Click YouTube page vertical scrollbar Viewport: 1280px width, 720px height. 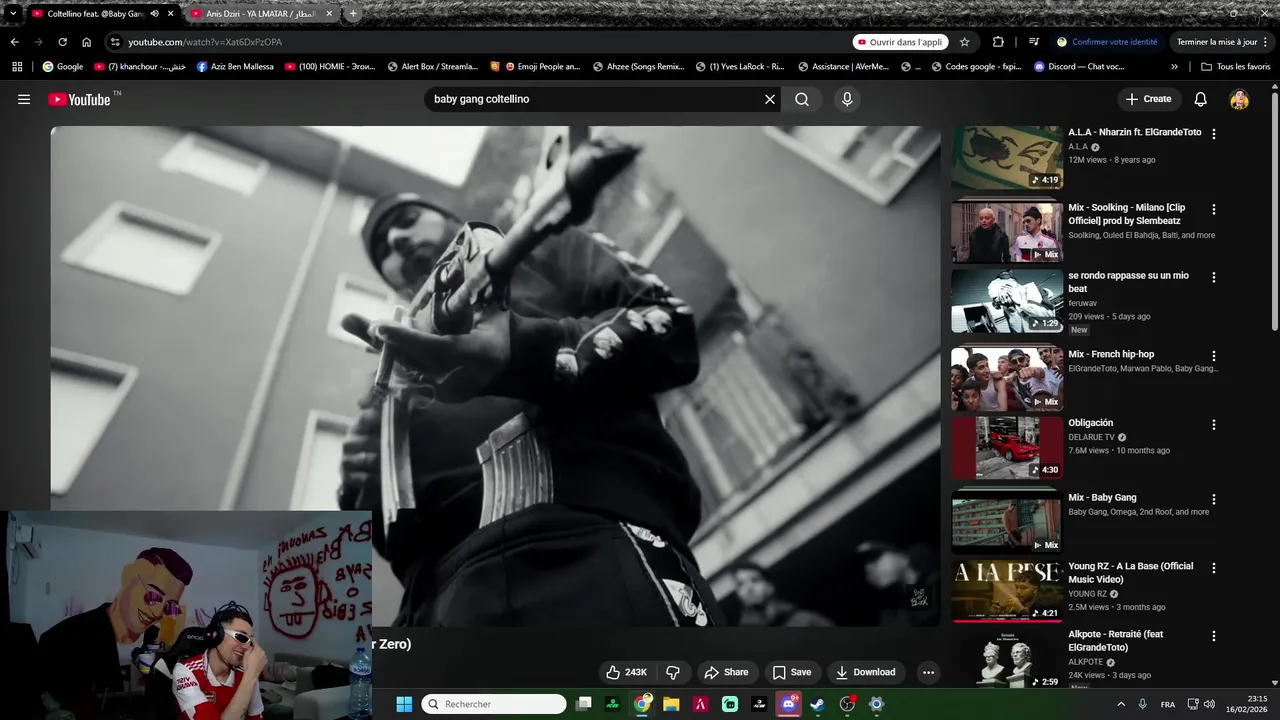[1274, 210]
